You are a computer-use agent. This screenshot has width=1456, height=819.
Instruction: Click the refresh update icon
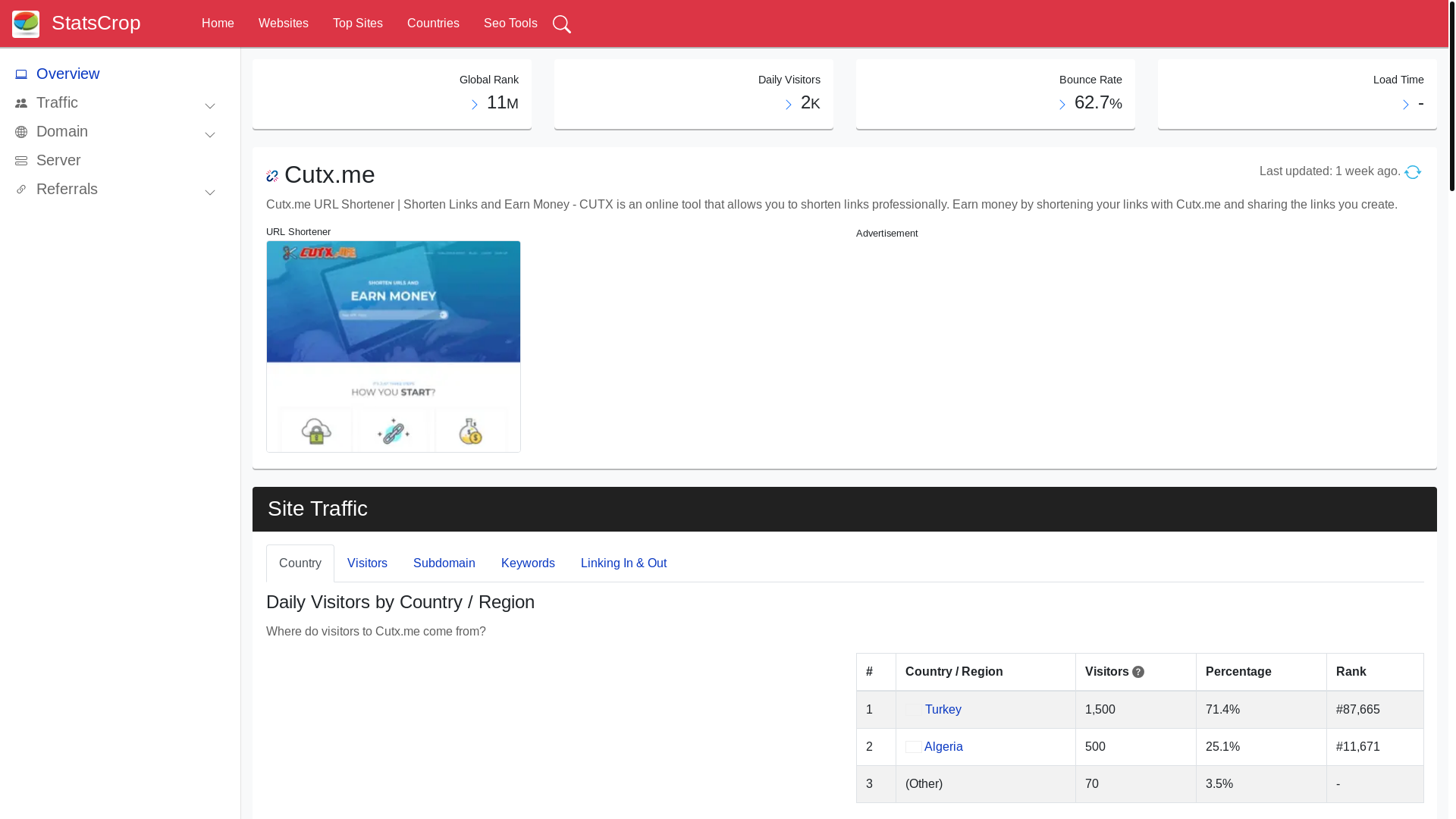(x=1413, y=172)
